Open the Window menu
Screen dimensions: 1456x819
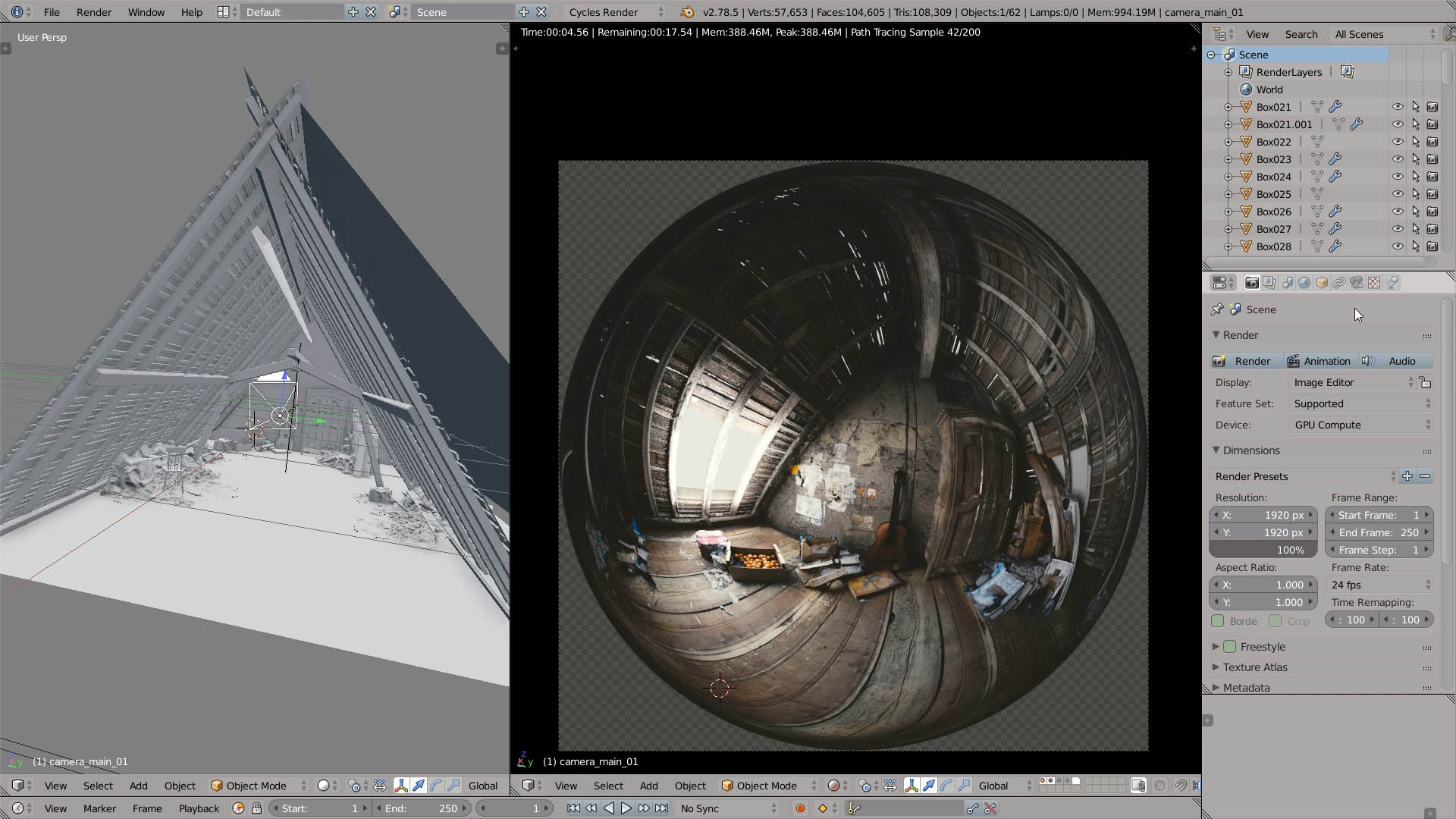click(x=146, y=12)
